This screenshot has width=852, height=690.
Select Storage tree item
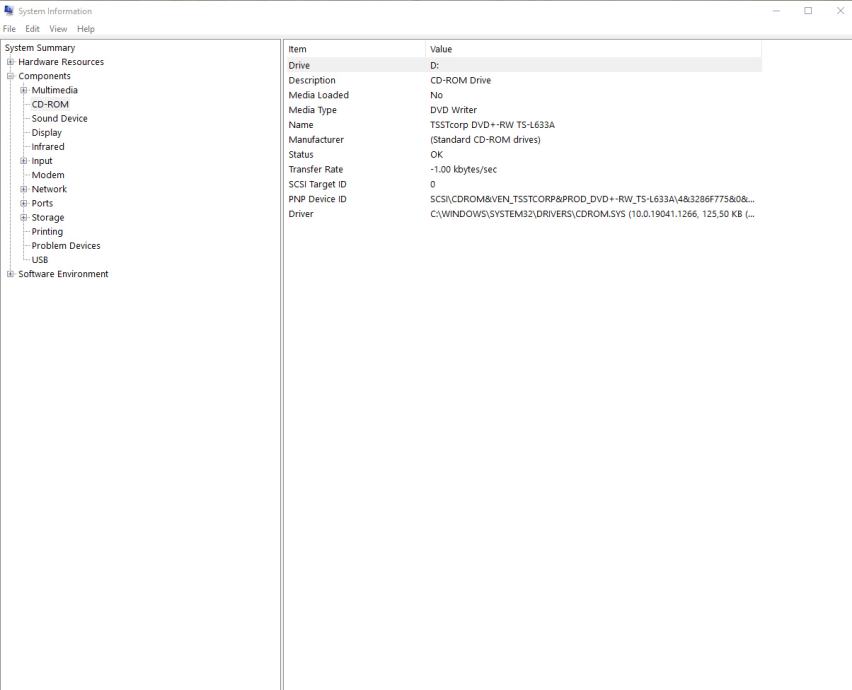(x=48, y=217)
